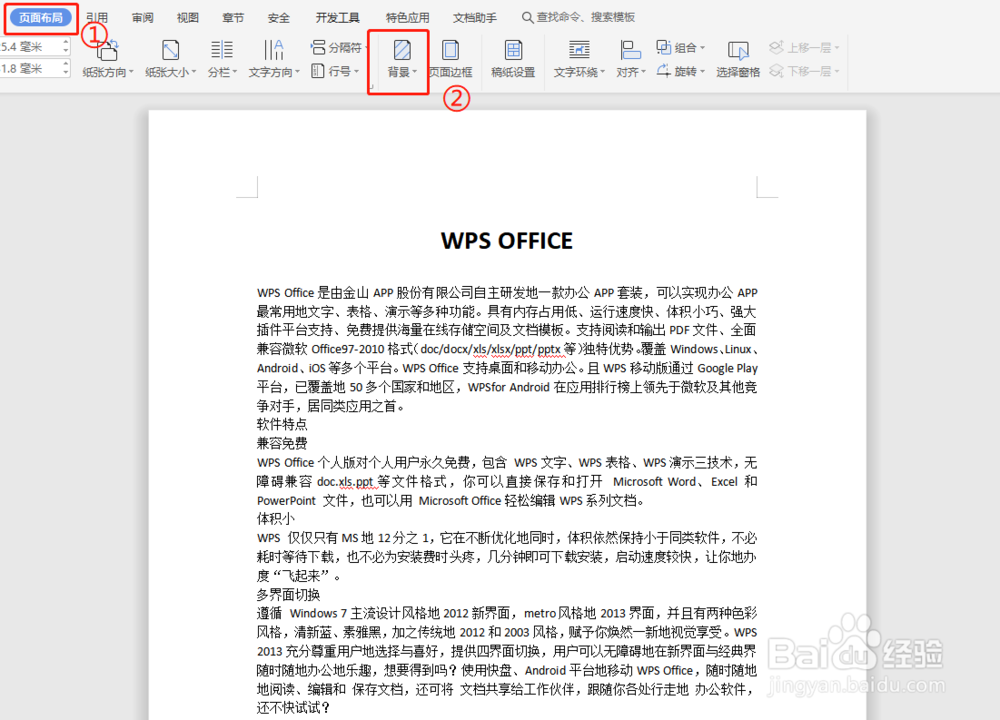Image resolution: width=1000 pixels, height=720 pixels.
Task: Click the 兼容免费 heading line
Action: pyautogui.click(x=282, y=443)
